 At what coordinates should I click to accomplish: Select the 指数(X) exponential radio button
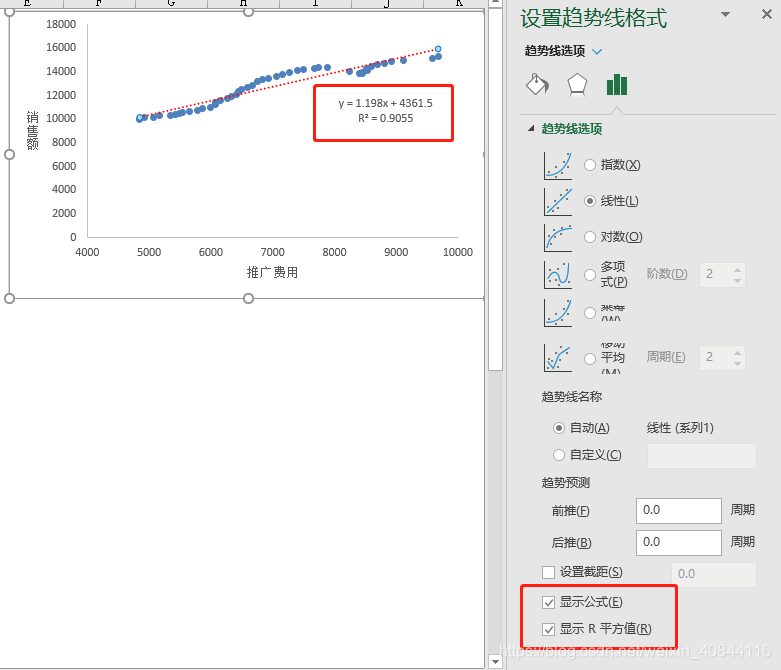(x=590, y=165)
